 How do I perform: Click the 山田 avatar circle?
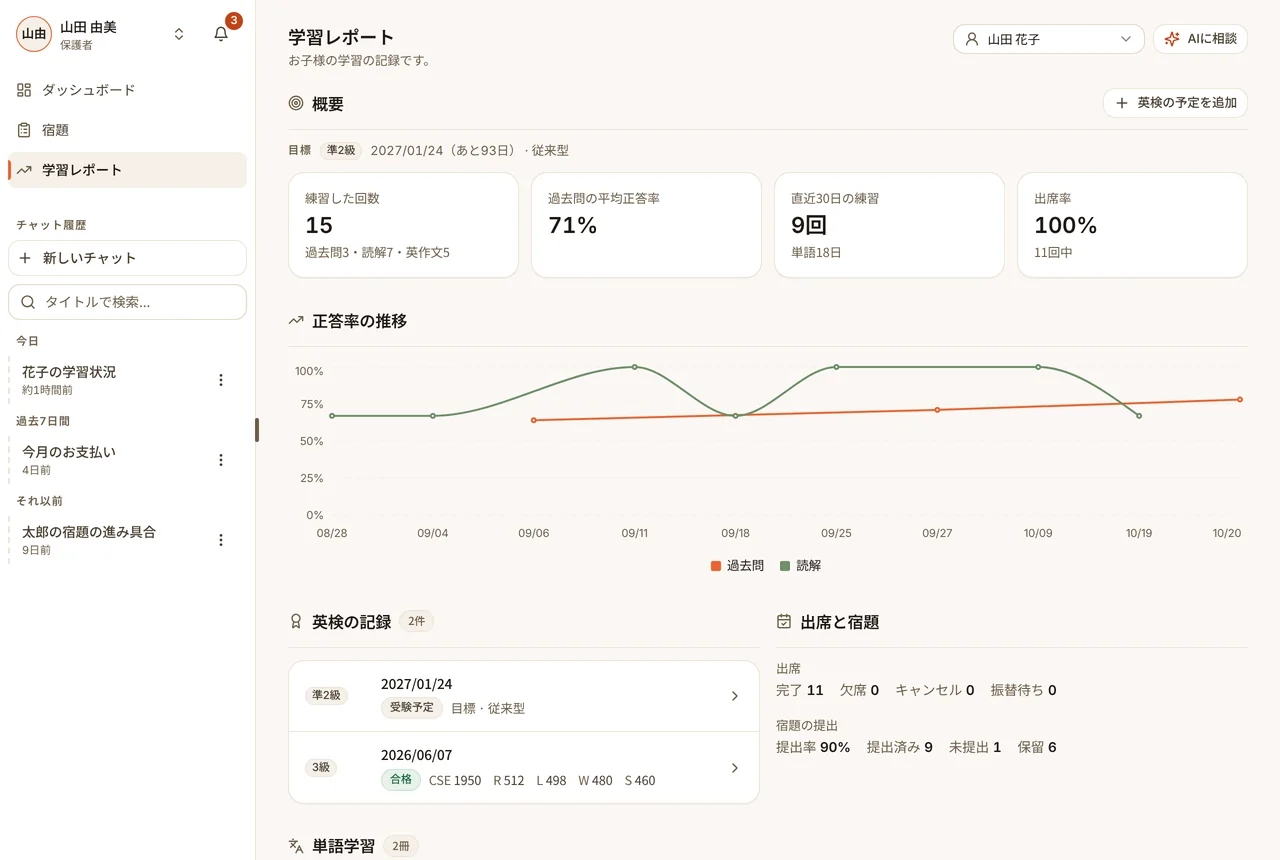pyautogui.click(x=34, y=34)
